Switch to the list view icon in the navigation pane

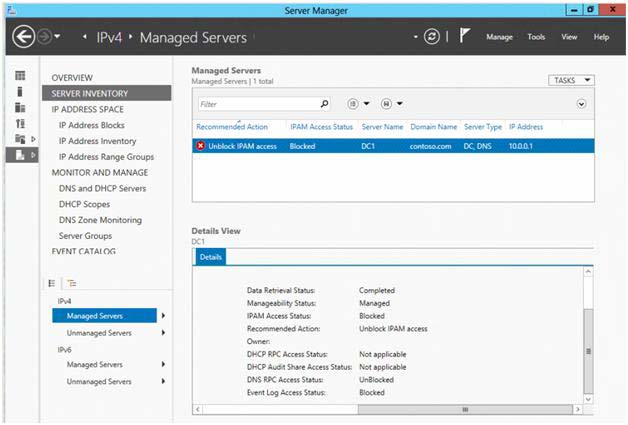[52, 283]
